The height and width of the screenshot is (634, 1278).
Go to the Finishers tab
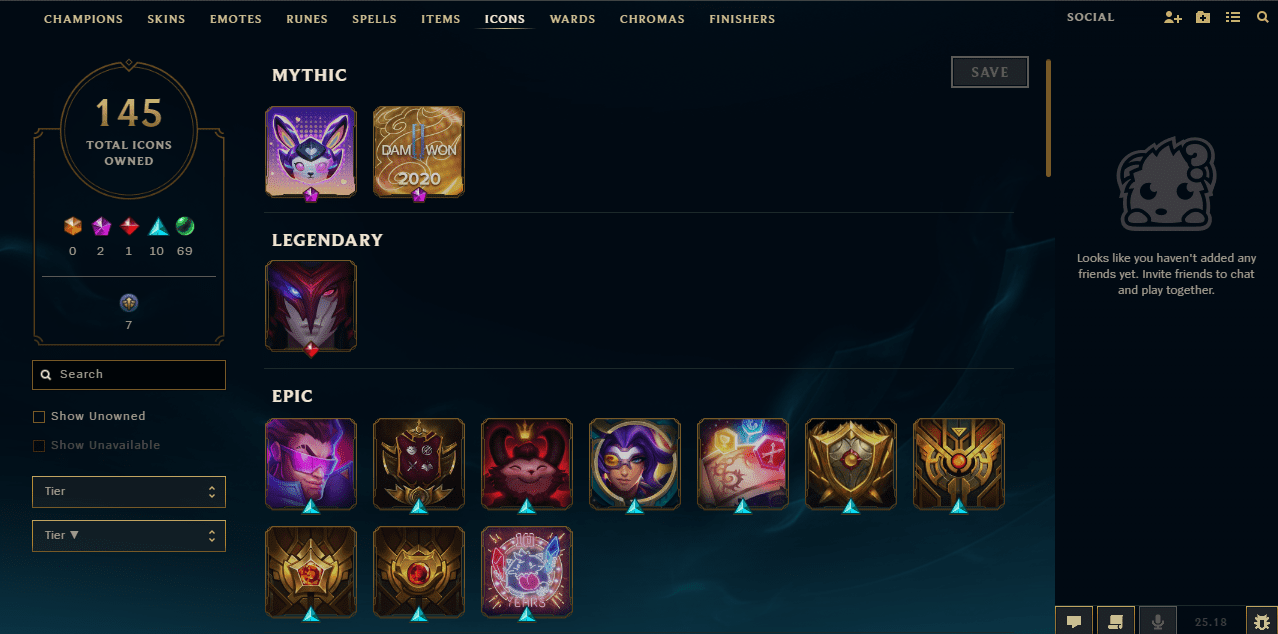coord(742,19)
